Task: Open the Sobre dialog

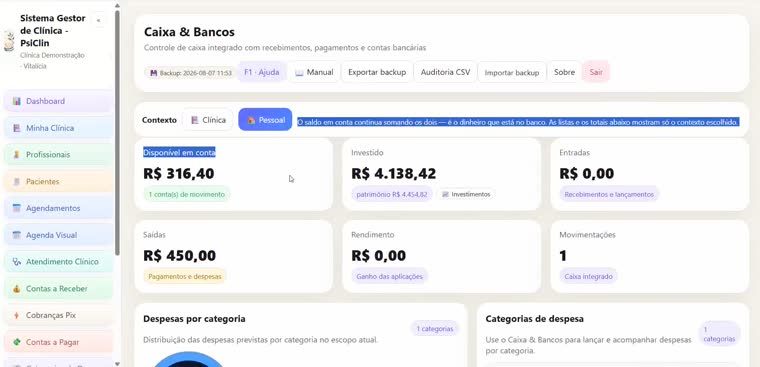Action: pos(564,72)
